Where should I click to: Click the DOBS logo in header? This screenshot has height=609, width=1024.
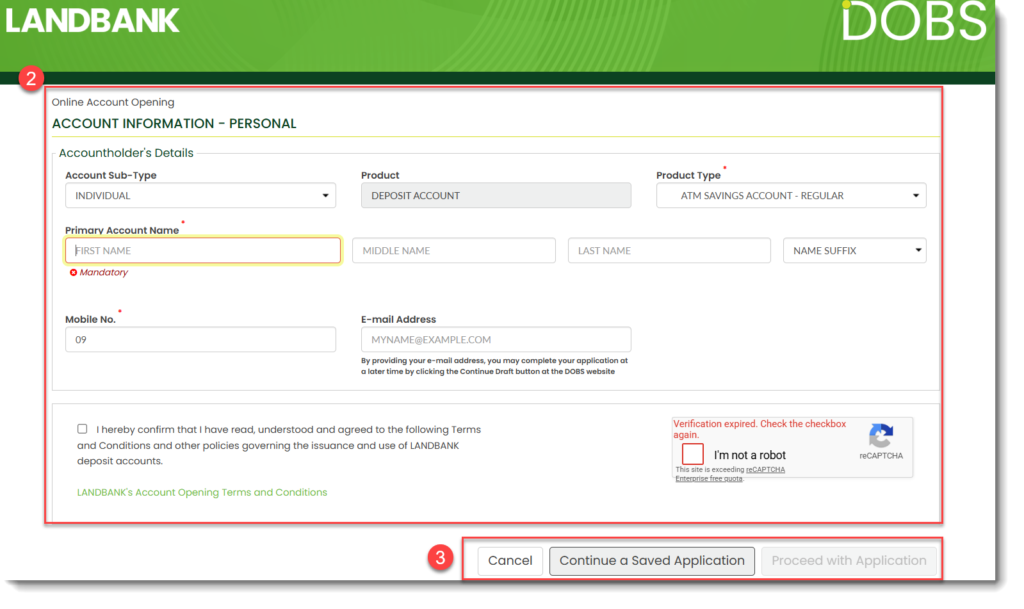(x=915, y=21)
